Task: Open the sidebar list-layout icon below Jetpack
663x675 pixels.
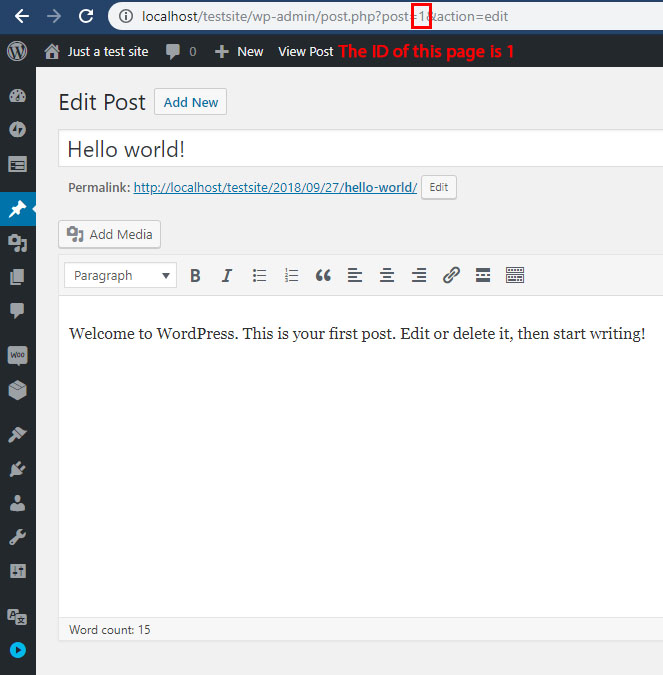Action: pos(18,164)
